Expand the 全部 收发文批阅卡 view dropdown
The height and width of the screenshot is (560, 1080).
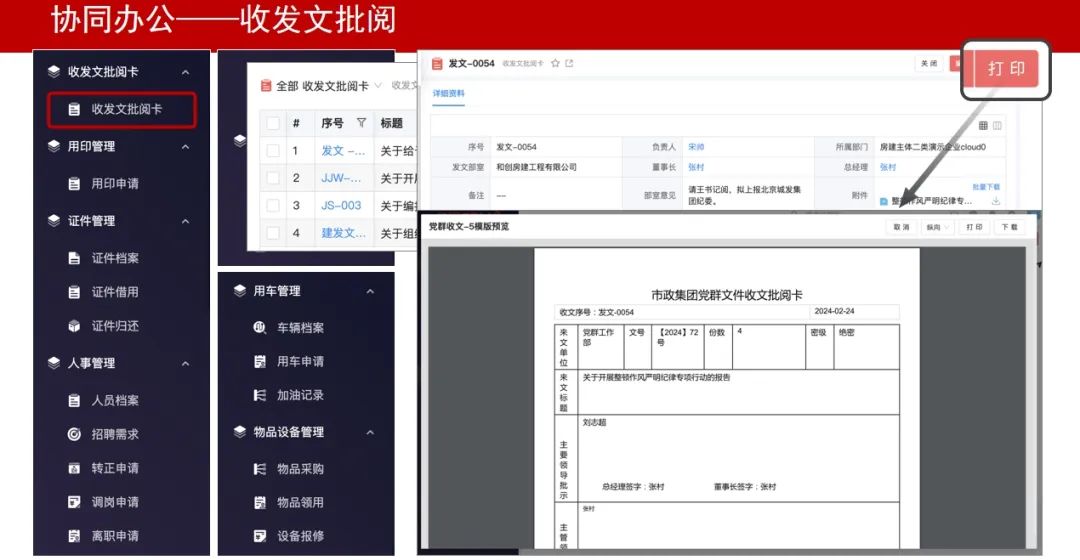pyautogui.click(x=377, y=86)
